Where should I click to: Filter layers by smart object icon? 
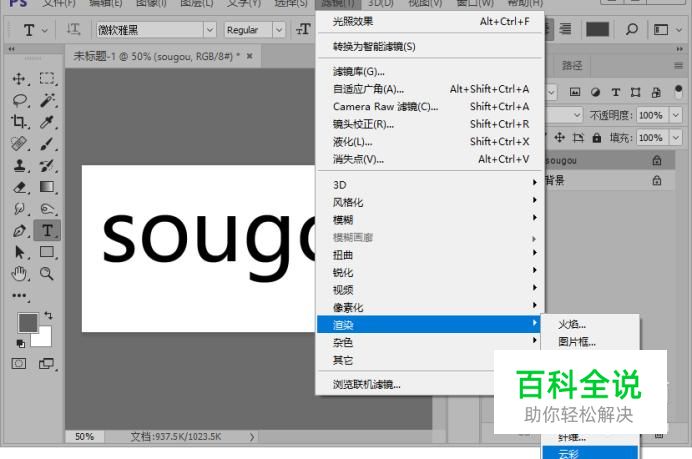[x=656, y=92]
